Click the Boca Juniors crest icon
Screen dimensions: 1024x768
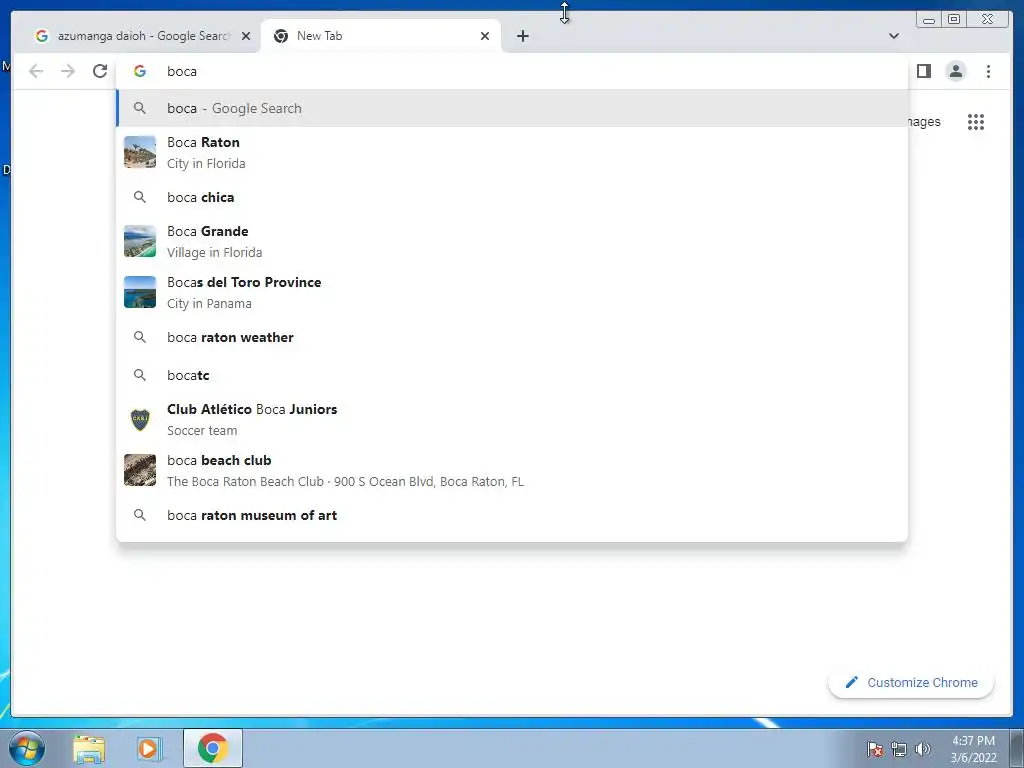pyautogui.click(x=140, y=419)
